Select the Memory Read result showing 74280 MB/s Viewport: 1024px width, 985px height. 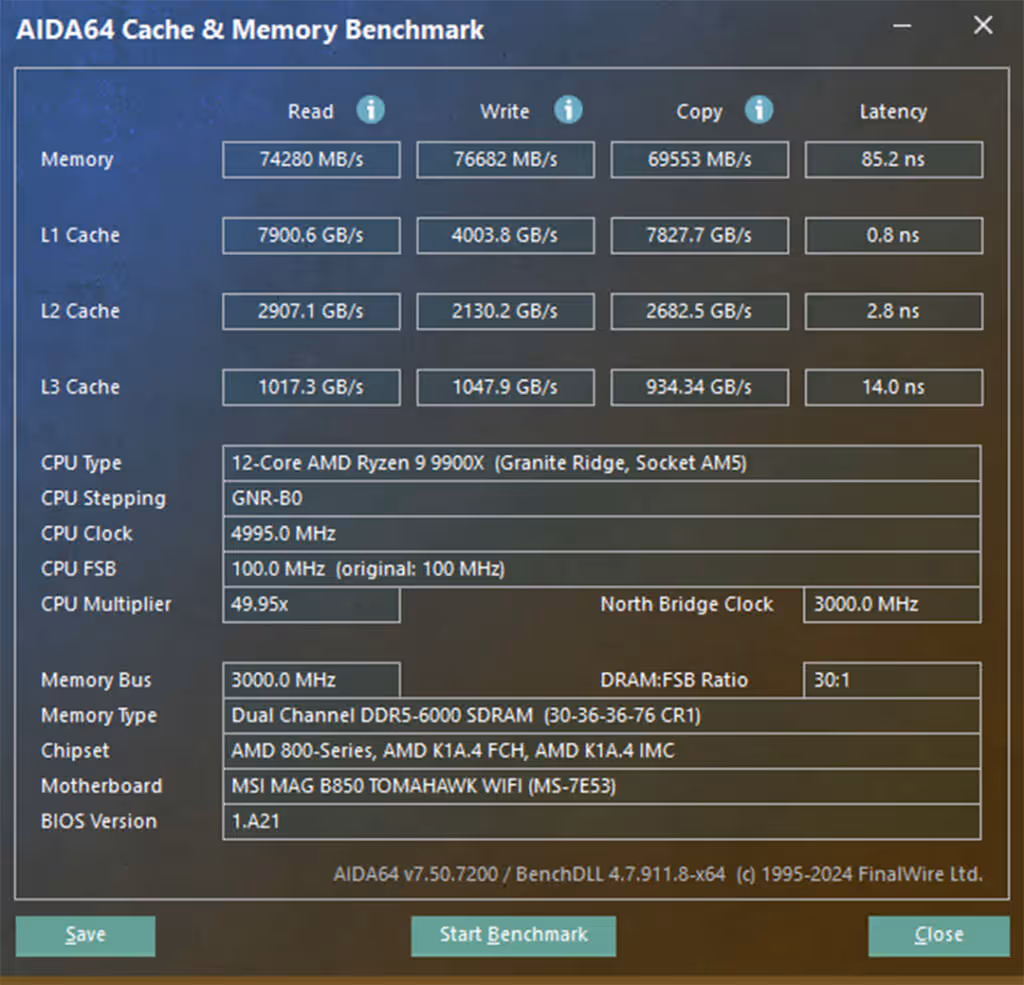pos(310,159)
